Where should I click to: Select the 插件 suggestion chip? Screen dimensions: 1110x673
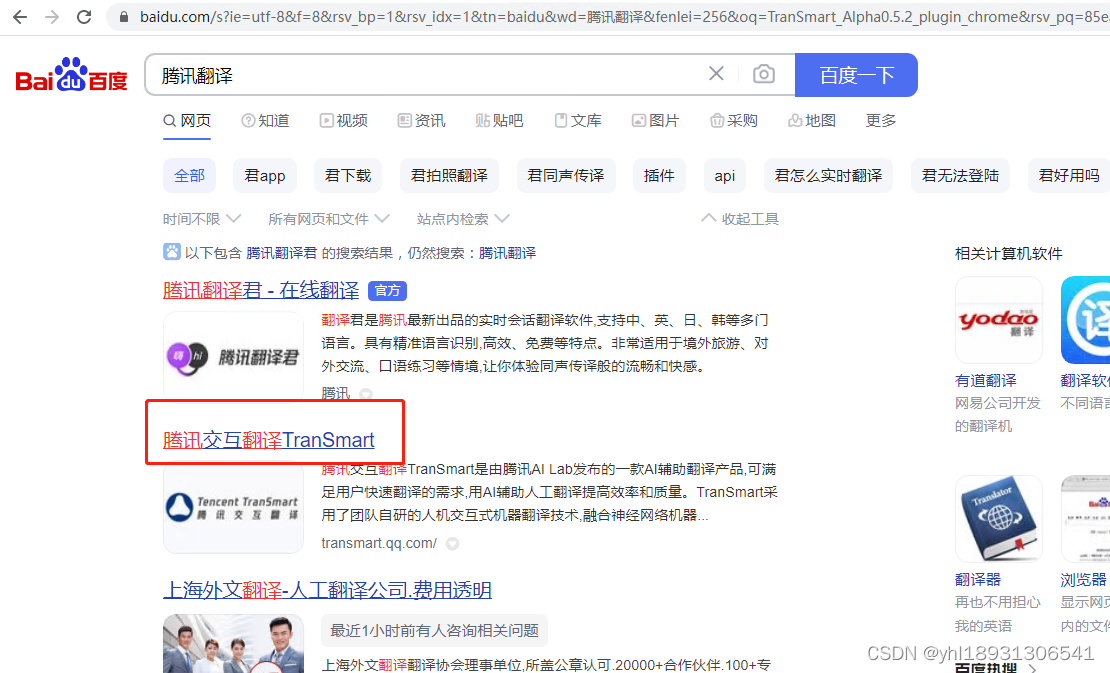659,176
